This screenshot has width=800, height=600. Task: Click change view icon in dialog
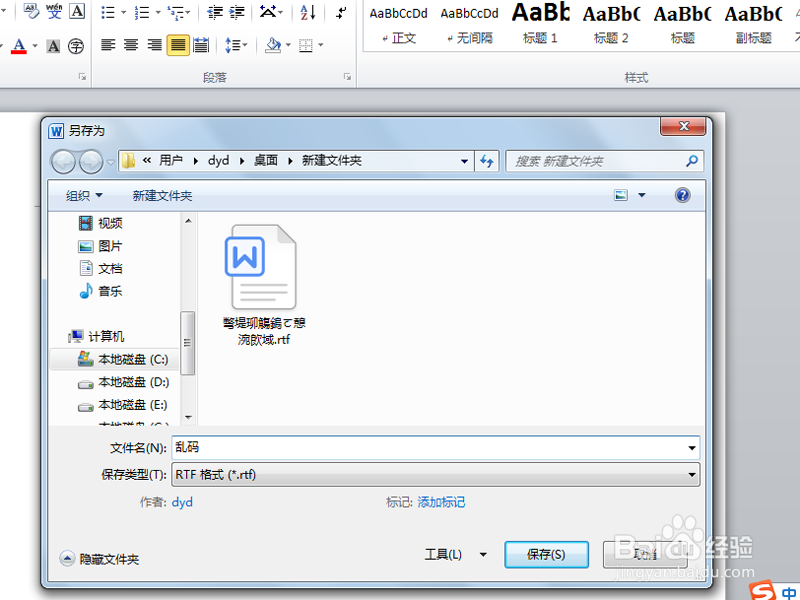coord(621,195)
